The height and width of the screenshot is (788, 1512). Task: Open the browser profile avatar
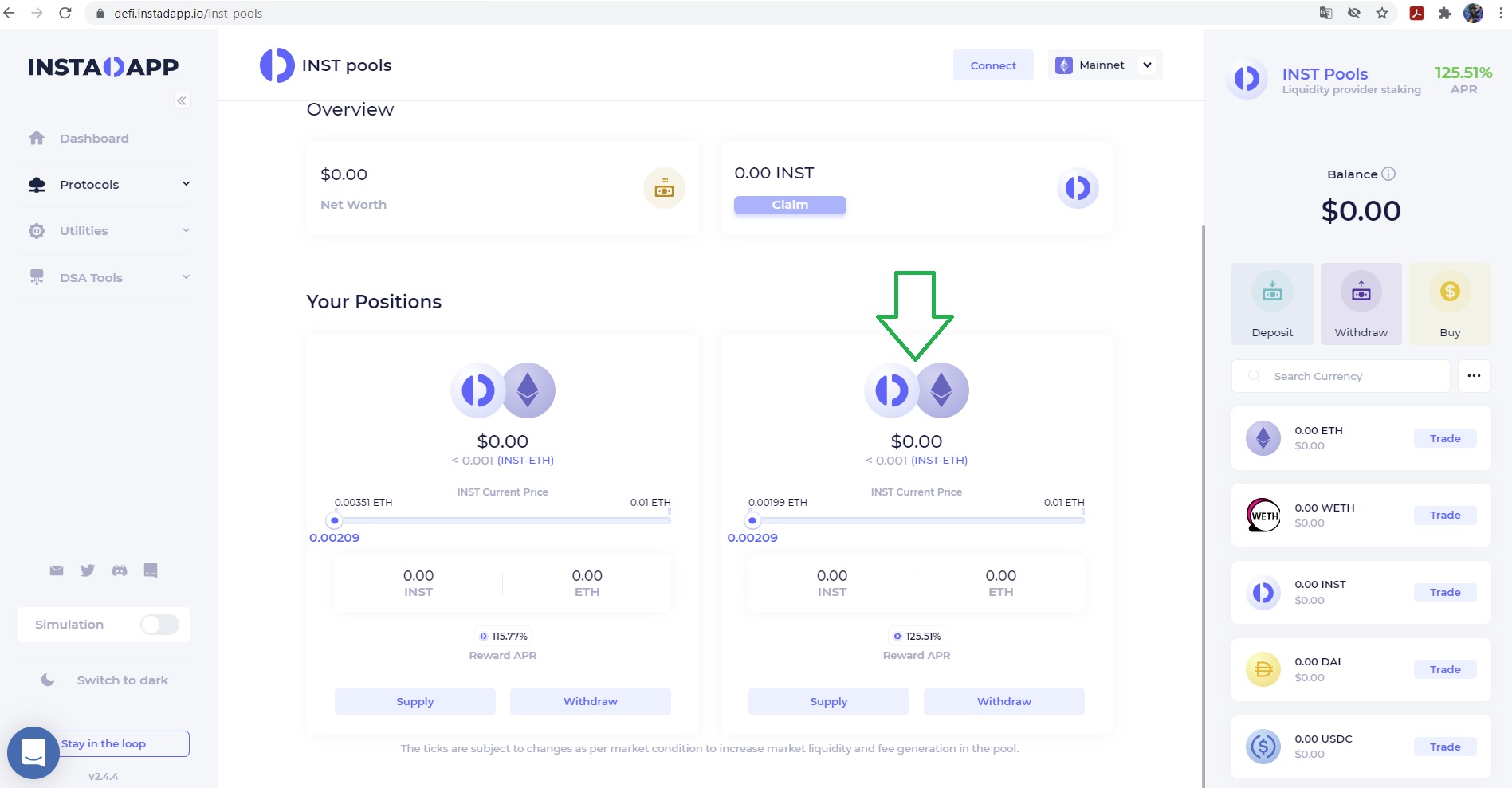[1474, 13]
